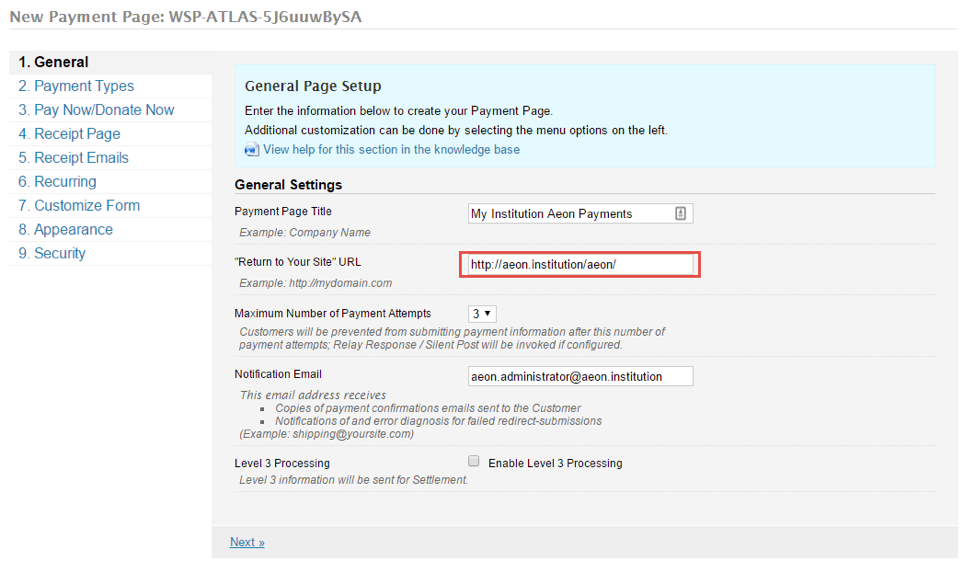Go to the Appearance section
Image resolution: width=975 pixels, height=573 pixels.
[65, 230]
